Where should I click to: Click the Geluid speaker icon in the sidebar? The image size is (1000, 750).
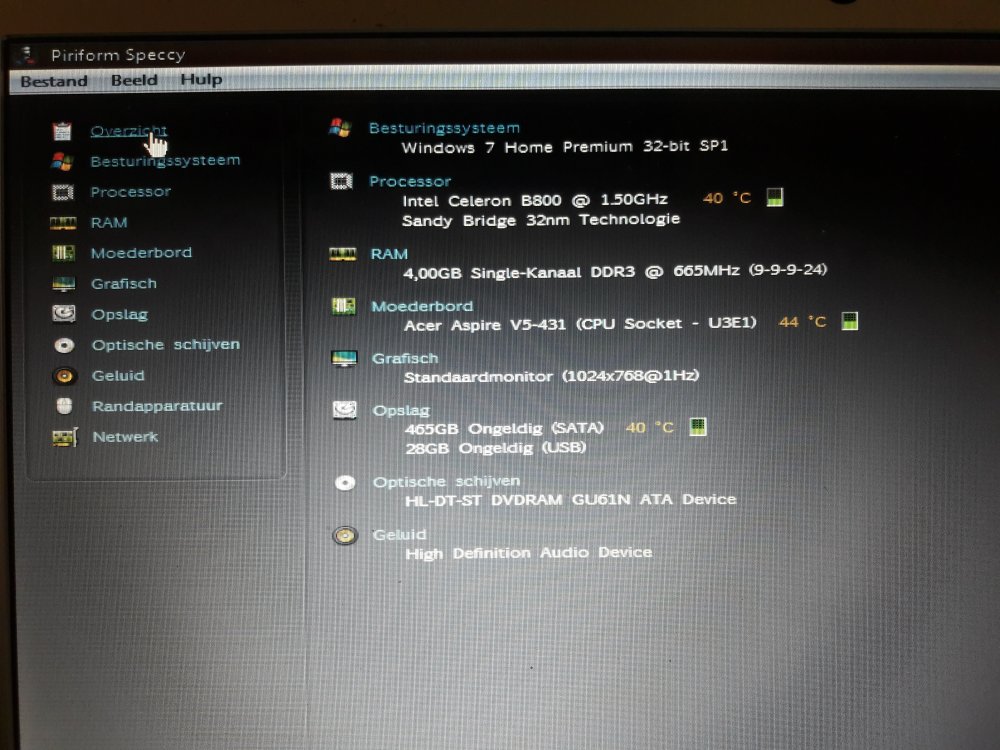tap(64, 376)
